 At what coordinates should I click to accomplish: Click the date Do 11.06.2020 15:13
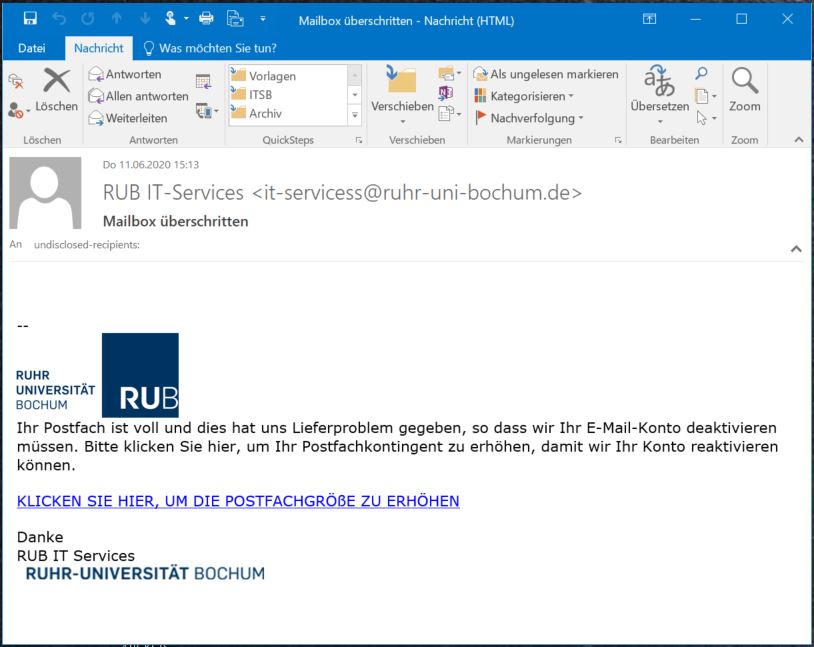point(151,165)
